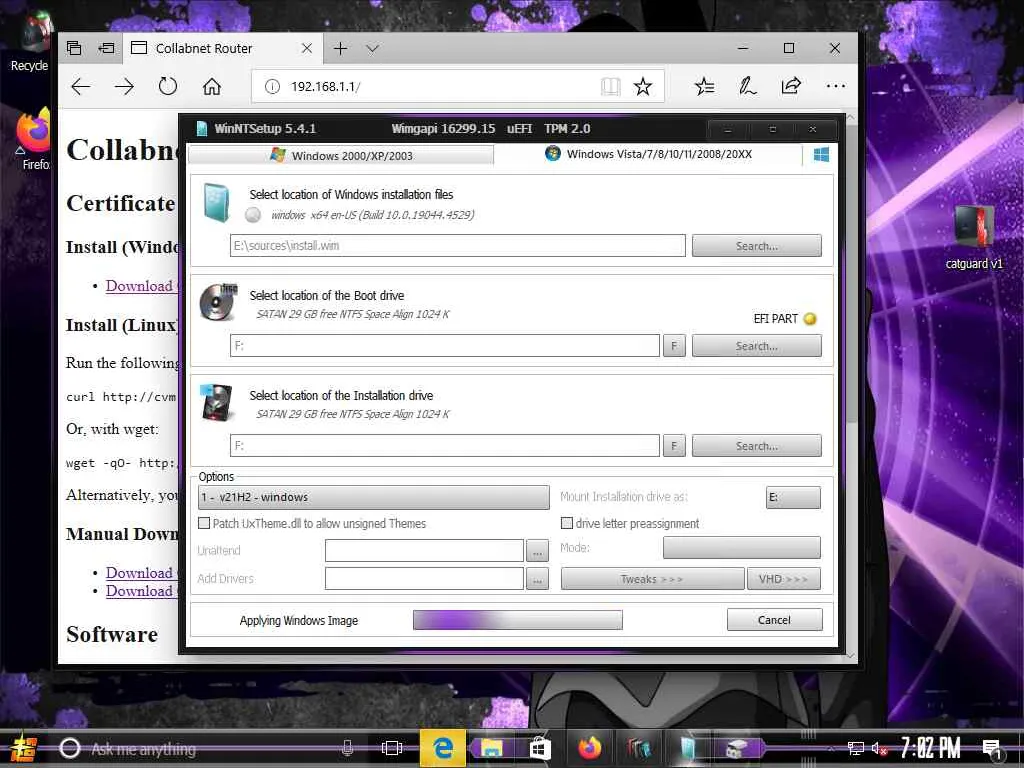Add page to favorites with star icon

coord(643,86)
